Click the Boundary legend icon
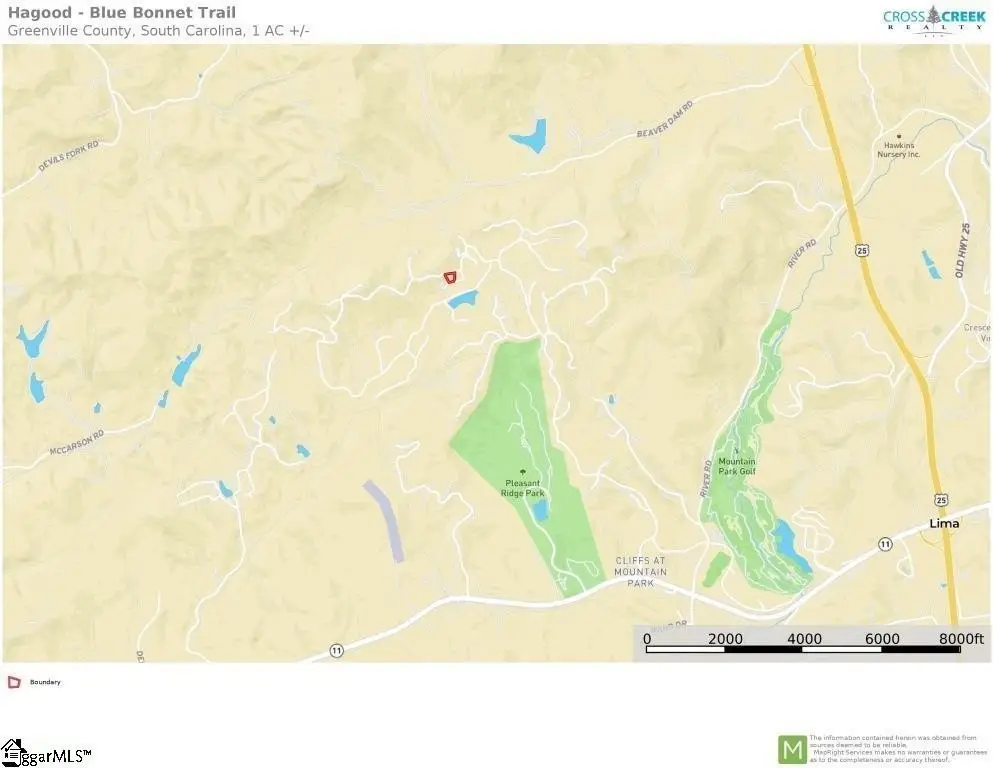This screenshot has width=994, height=768. (x=14, y=682)
